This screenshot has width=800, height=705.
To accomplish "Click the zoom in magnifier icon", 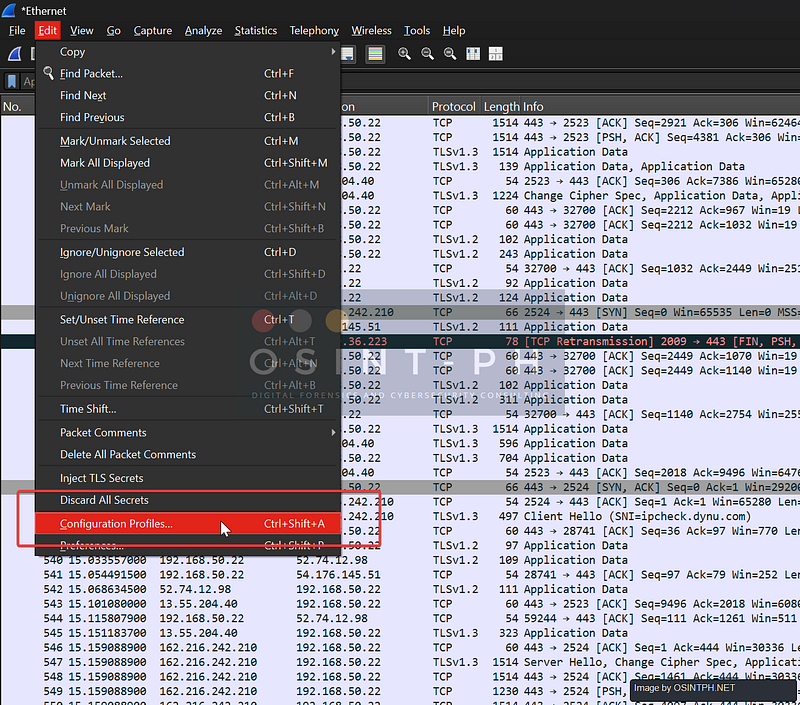I will [x=404, y=54].
